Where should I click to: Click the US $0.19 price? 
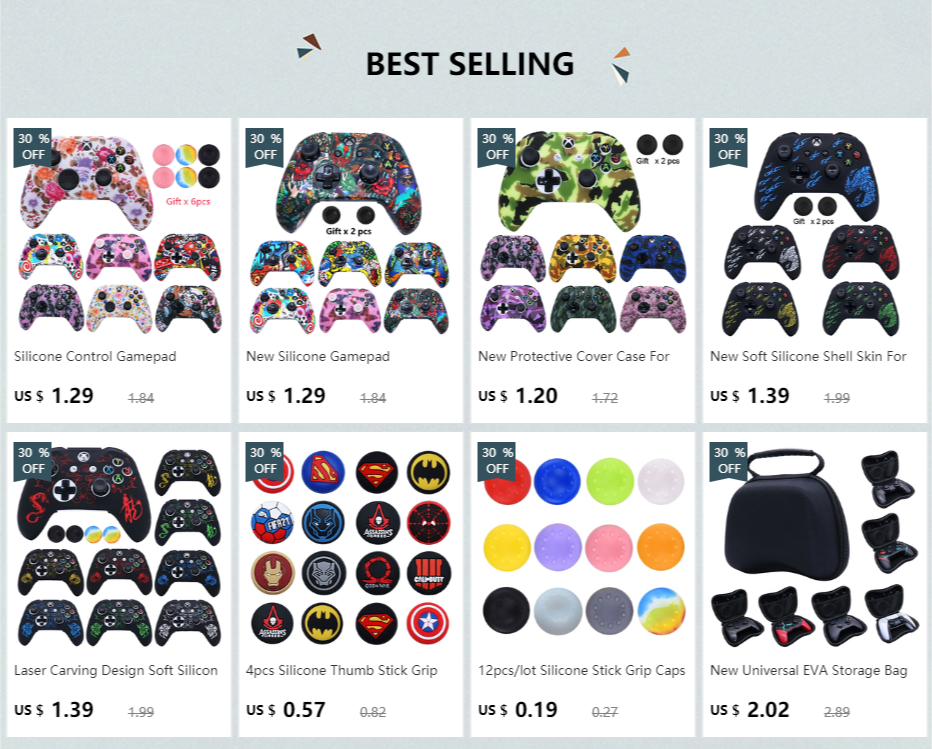pyautogui.click(x=518, y=710)
